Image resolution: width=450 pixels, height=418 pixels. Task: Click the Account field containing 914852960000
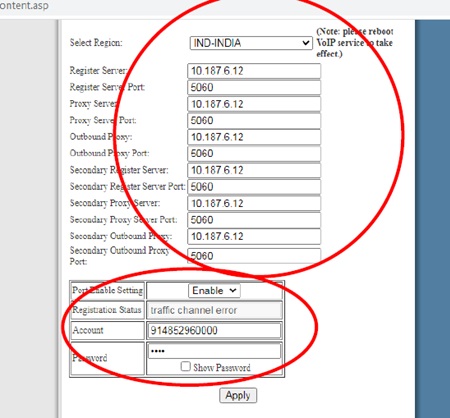[214, 331]
